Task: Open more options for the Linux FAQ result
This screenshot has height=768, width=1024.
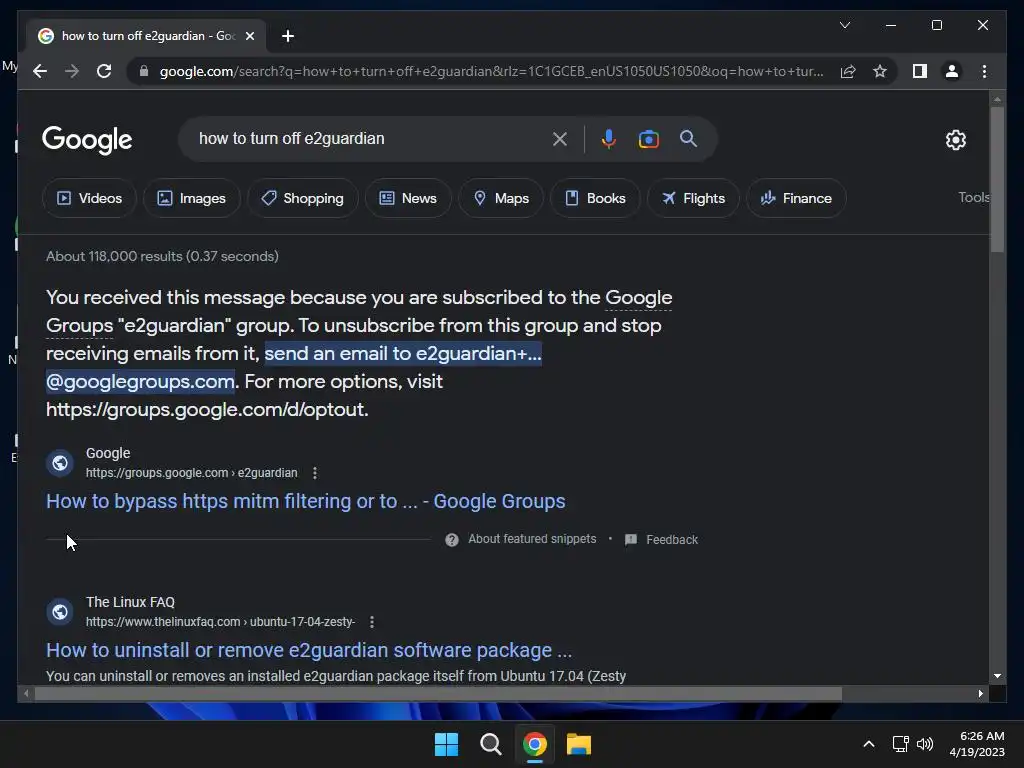Action: click(372, 622)
